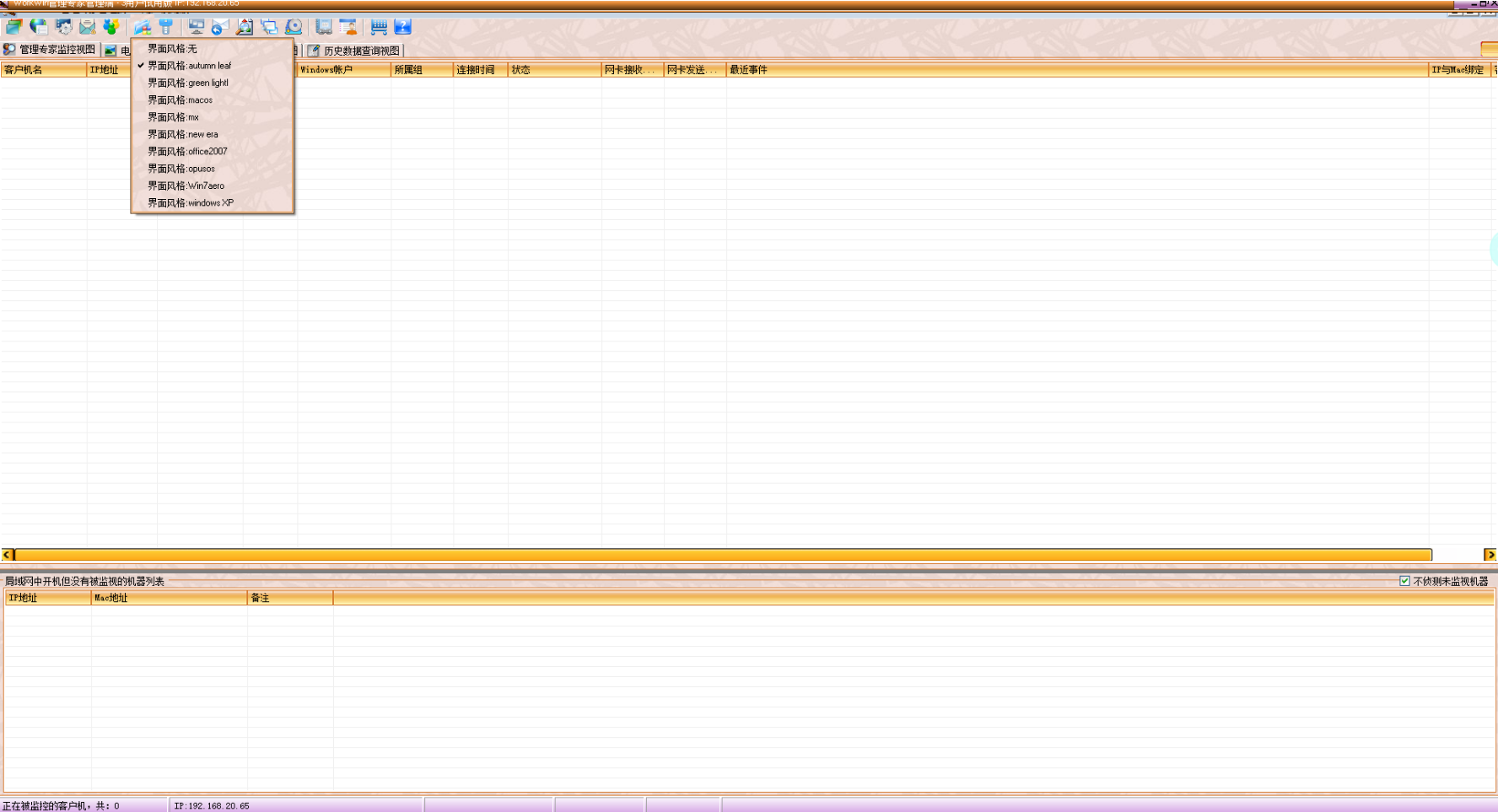Viewport: 1498px width, 812px height.
Task: Click Mac地址 column header in lower list
Action: pyautogui.click(x=169, y=598)
